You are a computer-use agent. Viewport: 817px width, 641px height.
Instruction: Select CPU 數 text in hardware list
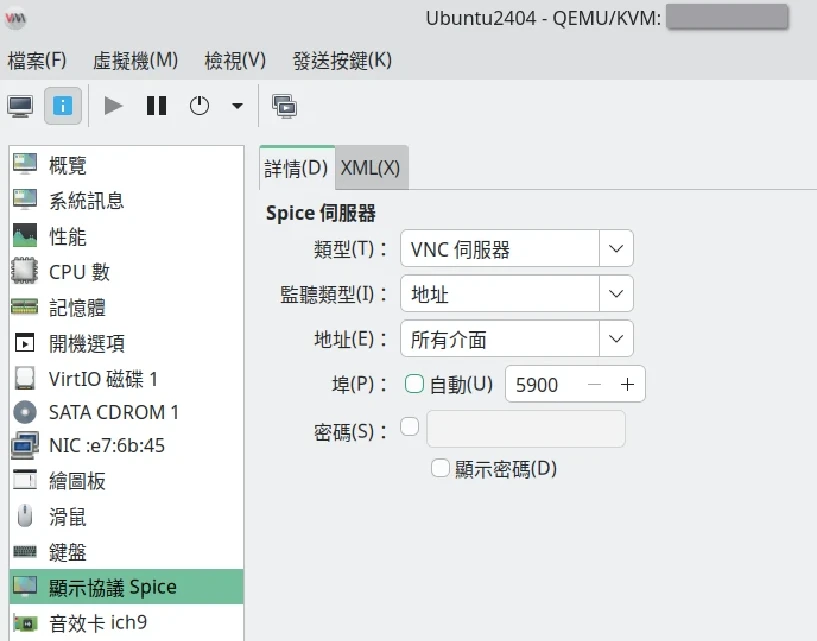79,272
